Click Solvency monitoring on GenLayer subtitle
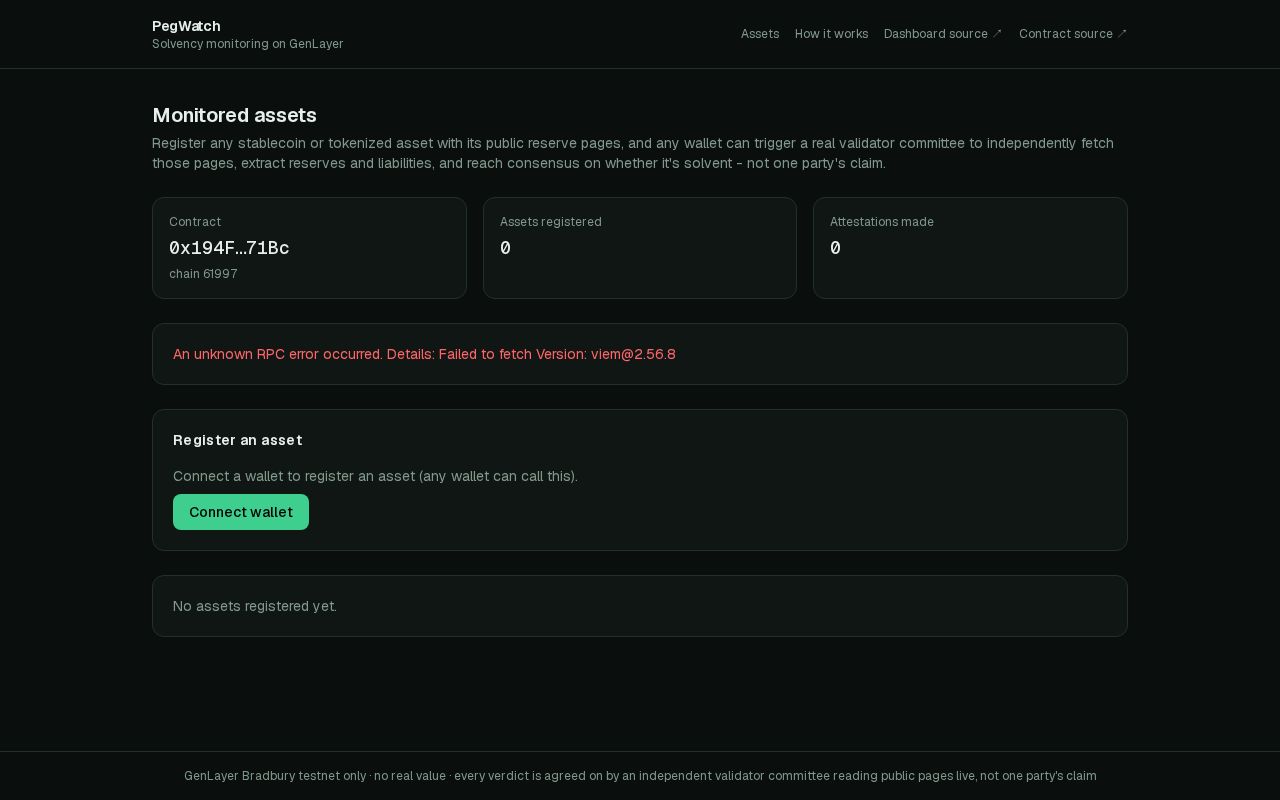The width and height of the screenshot is (1280, 800). click(248, 44)
